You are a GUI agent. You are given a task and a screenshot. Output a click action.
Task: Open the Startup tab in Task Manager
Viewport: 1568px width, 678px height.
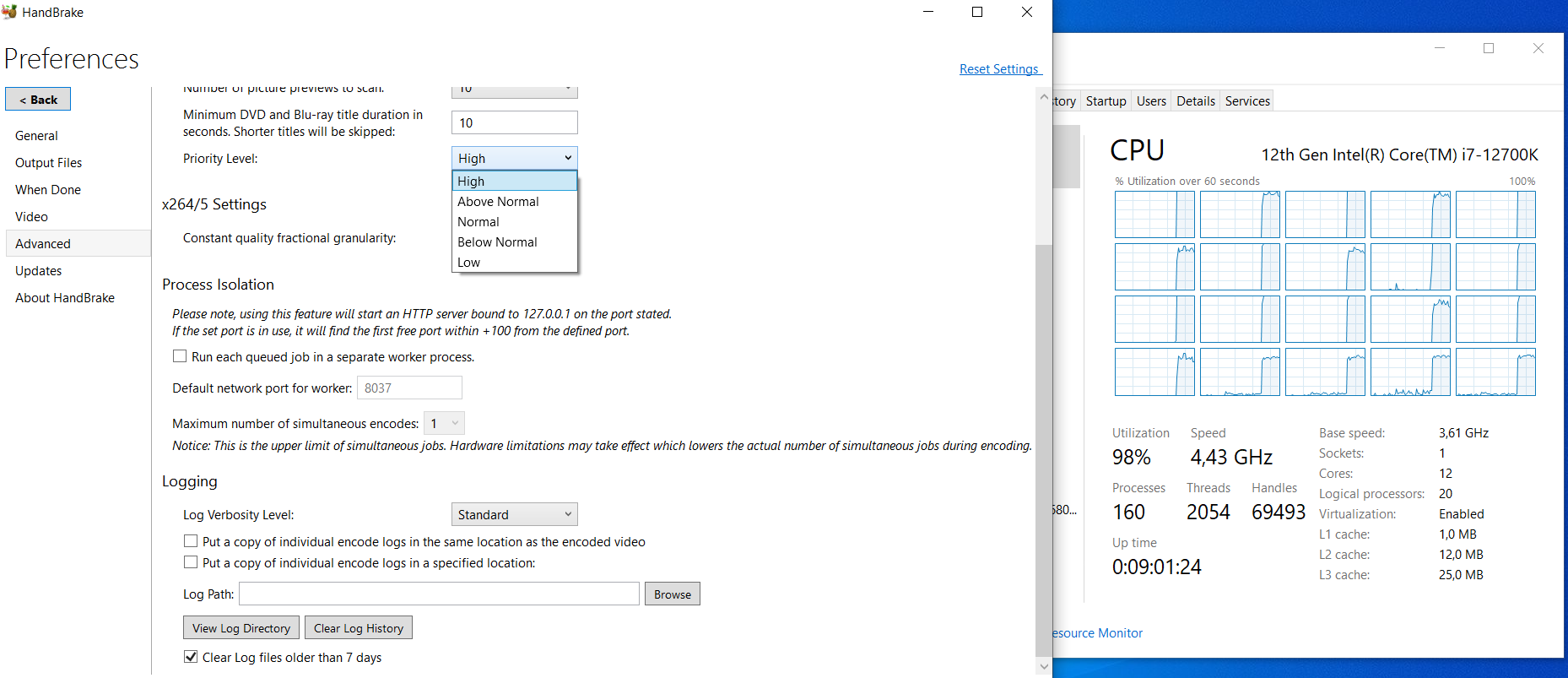(1106, 101)
